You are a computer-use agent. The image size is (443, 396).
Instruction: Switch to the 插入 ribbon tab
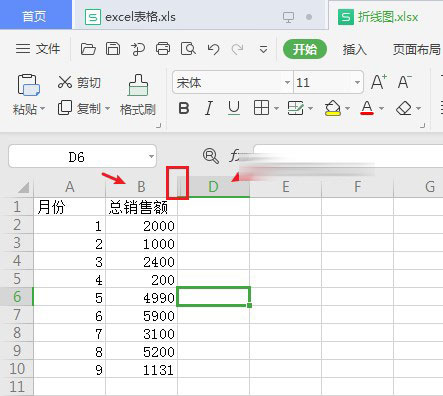pyautogui.click(x=355, y=49)
